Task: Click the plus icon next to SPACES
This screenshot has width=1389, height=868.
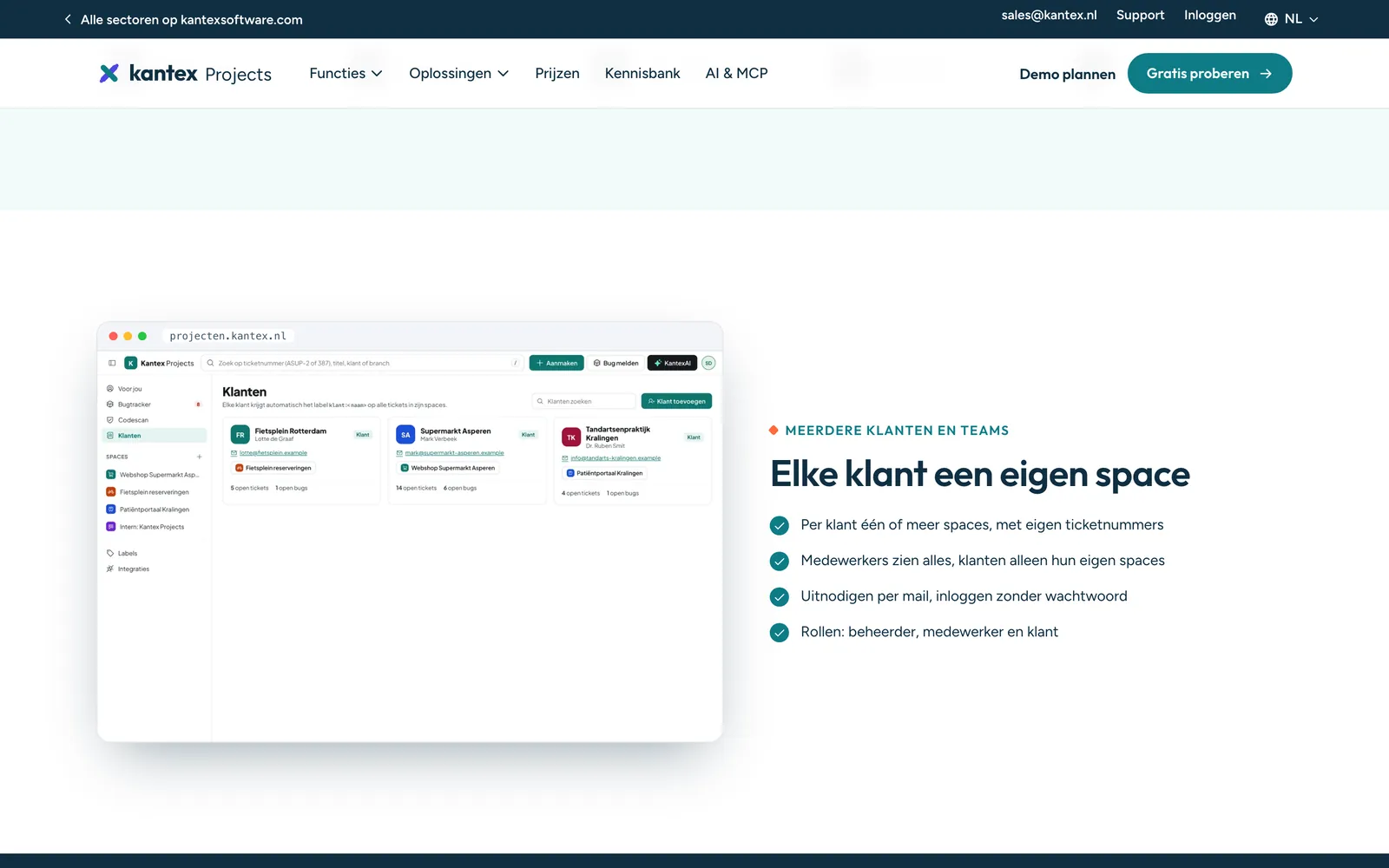Action: (200, 457)
